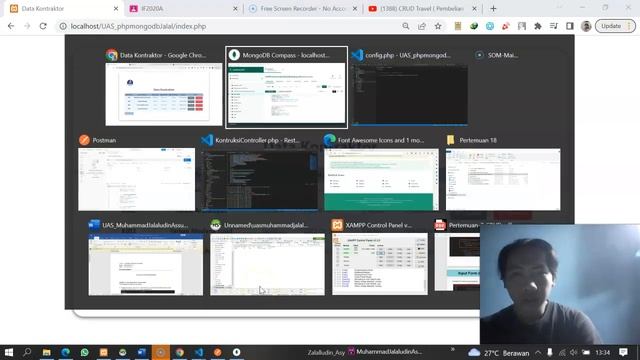
Task: Click the VS Code icon beside config.php title
Action: click(357, 55)
